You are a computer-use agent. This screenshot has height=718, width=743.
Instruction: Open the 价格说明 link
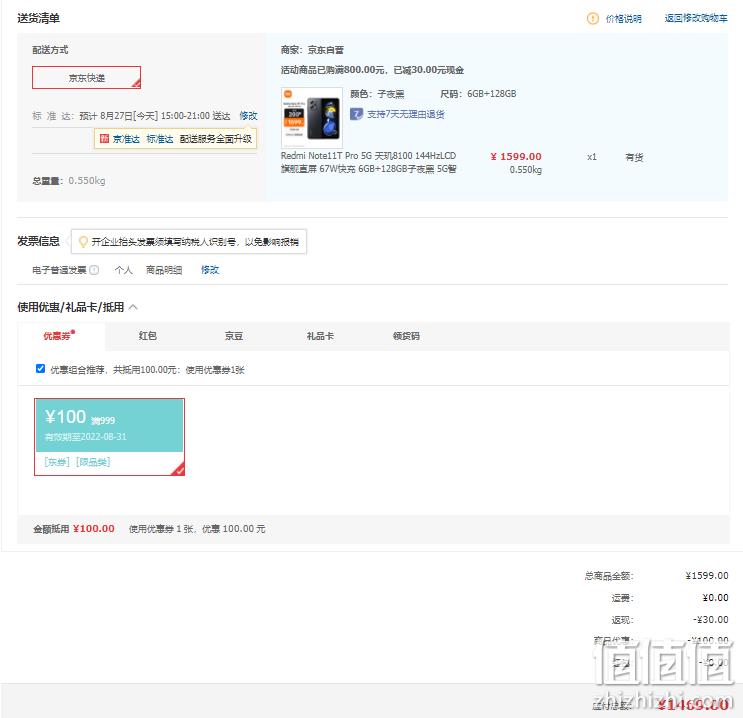(624, 18)
